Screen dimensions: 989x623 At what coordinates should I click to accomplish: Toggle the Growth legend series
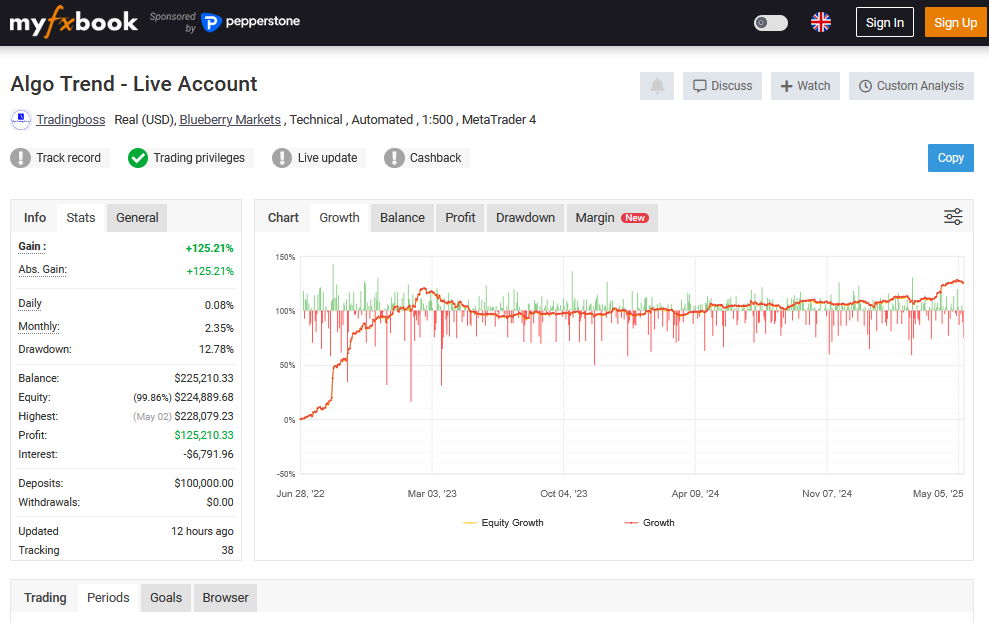pyautogui.click(x=650, y=523)
